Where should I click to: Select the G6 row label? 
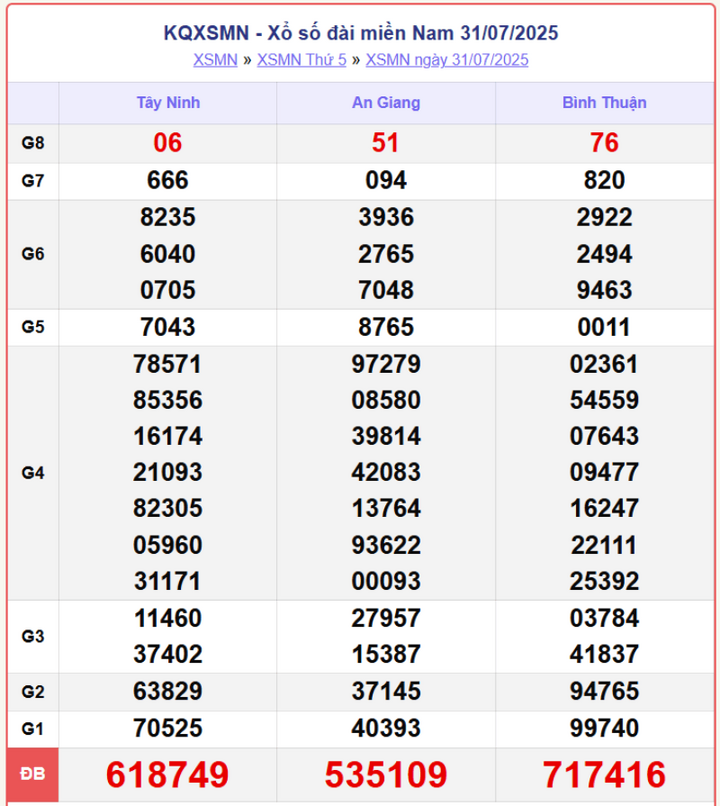[x=33, y=254]
